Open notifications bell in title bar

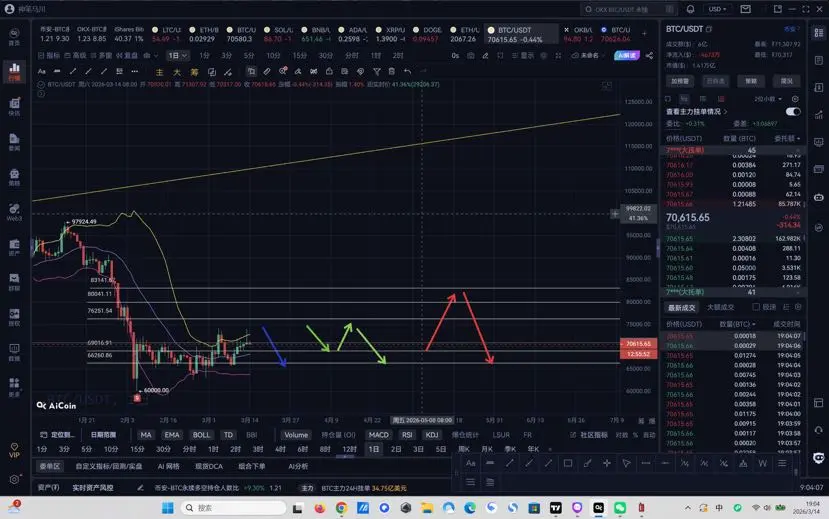[690, 9]
